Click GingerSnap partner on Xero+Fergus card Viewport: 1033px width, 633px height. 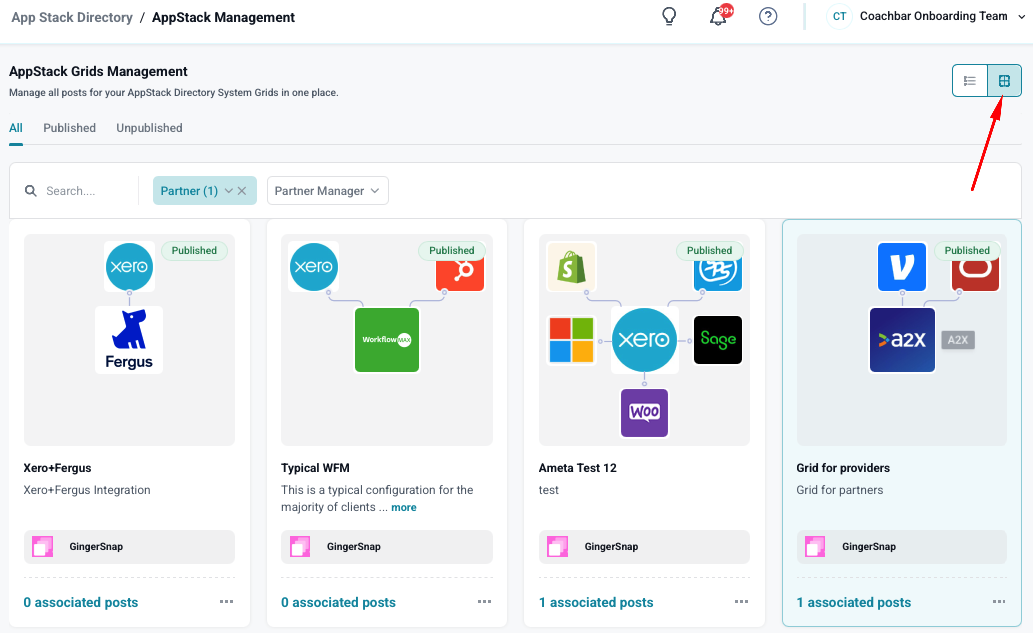click(x=129, y=547)
